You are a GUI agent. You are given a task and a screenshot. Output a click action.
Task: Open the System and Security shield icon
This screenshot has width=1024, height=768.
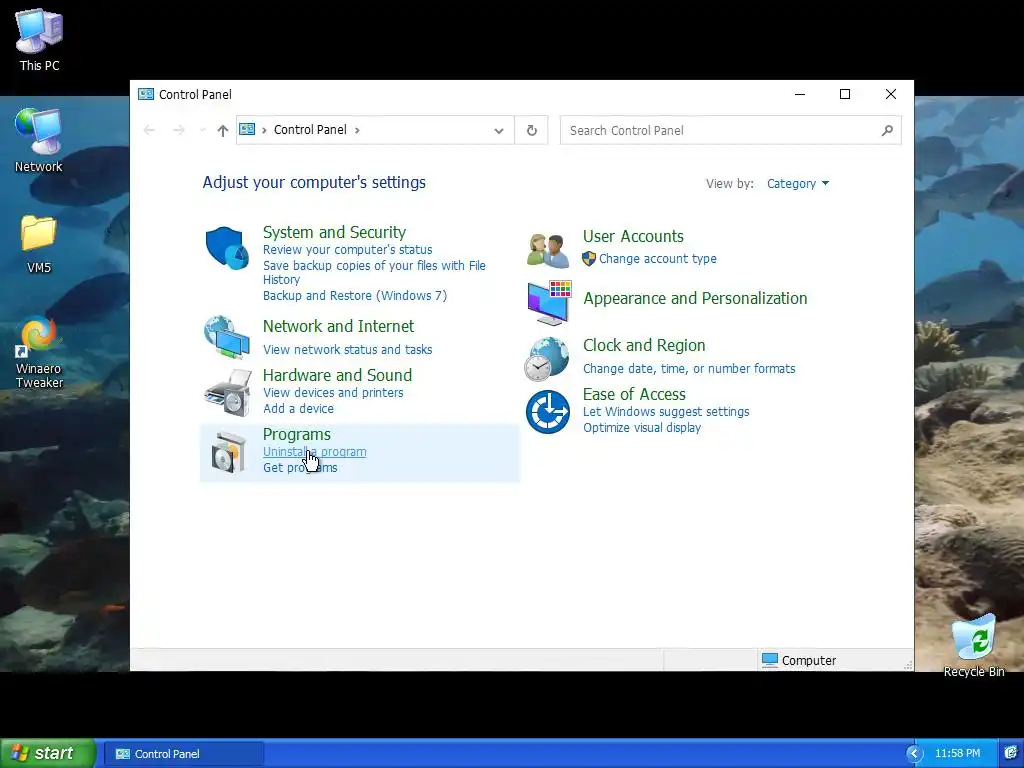pos(227,248)
